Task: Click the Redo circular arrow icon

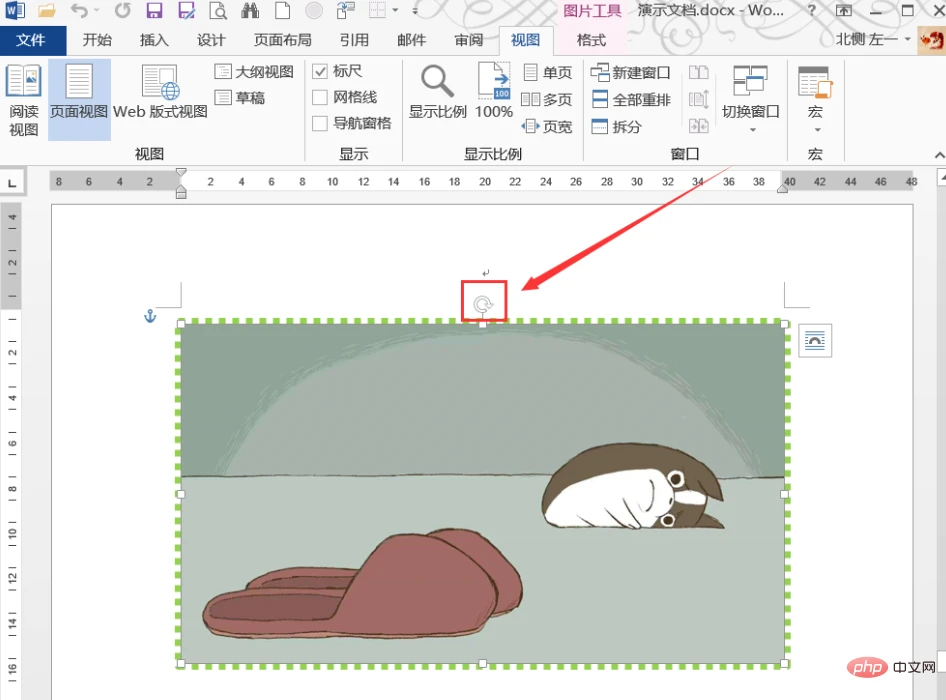Action: 122,10
